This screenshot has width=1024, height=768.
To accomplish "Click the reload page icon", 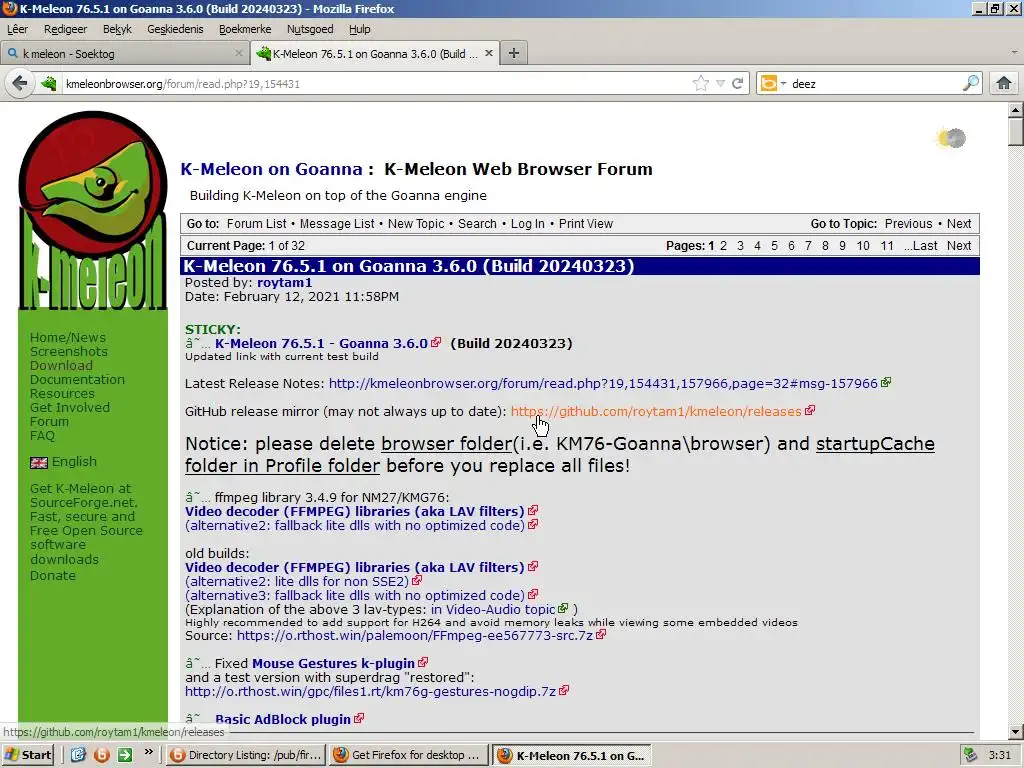I will point(738,84).
